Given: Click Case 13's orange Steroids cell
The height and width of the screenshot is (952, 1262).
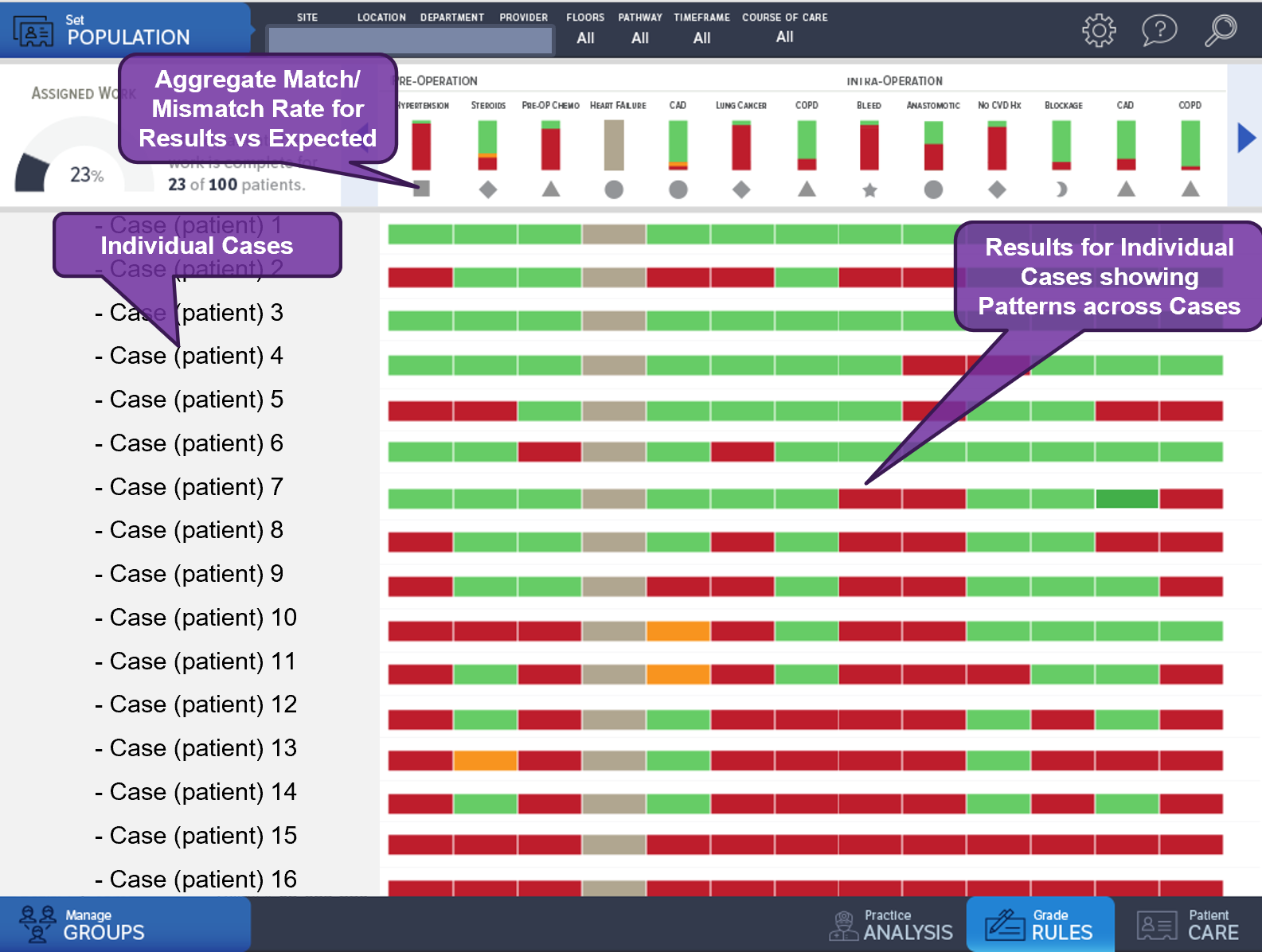Looking at the screenshot, I should tap(485, 761).
